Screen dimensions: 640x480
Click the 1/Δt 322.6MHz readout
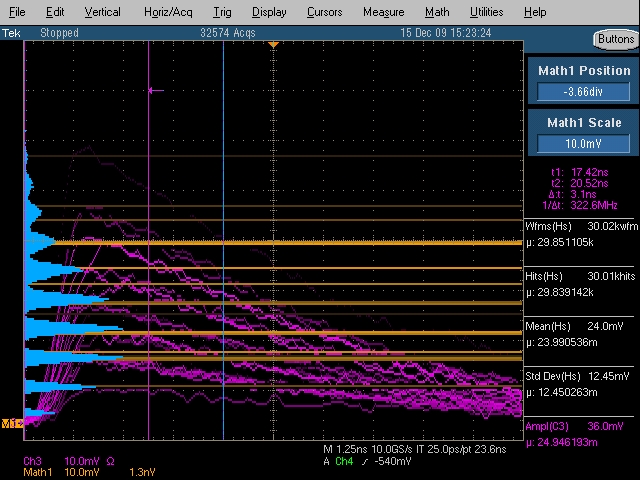click(580, 205)
